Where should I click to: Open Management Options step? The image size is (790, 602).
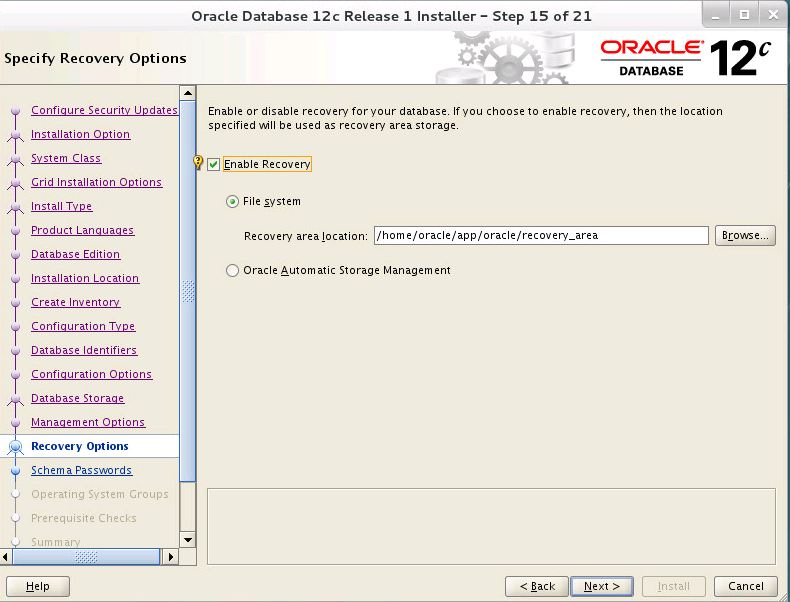[x=88, y=423]
